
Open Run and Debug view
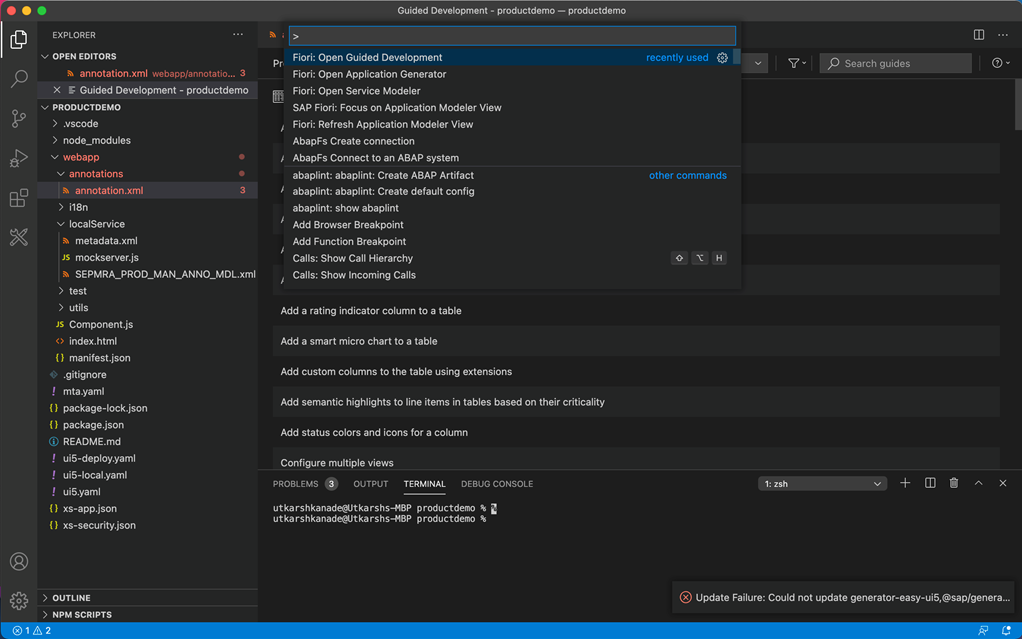(x=19, y=158)
